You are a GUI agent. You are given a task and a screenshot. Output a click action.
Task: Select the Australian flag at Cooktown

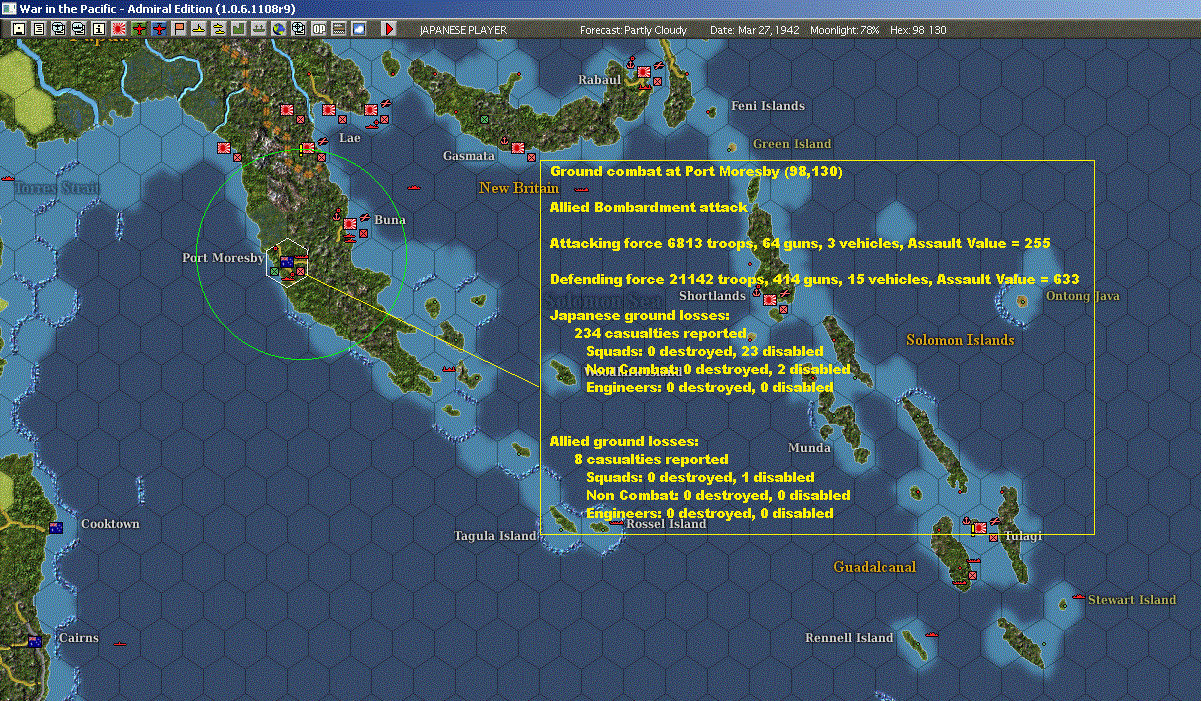coord(56,527)
